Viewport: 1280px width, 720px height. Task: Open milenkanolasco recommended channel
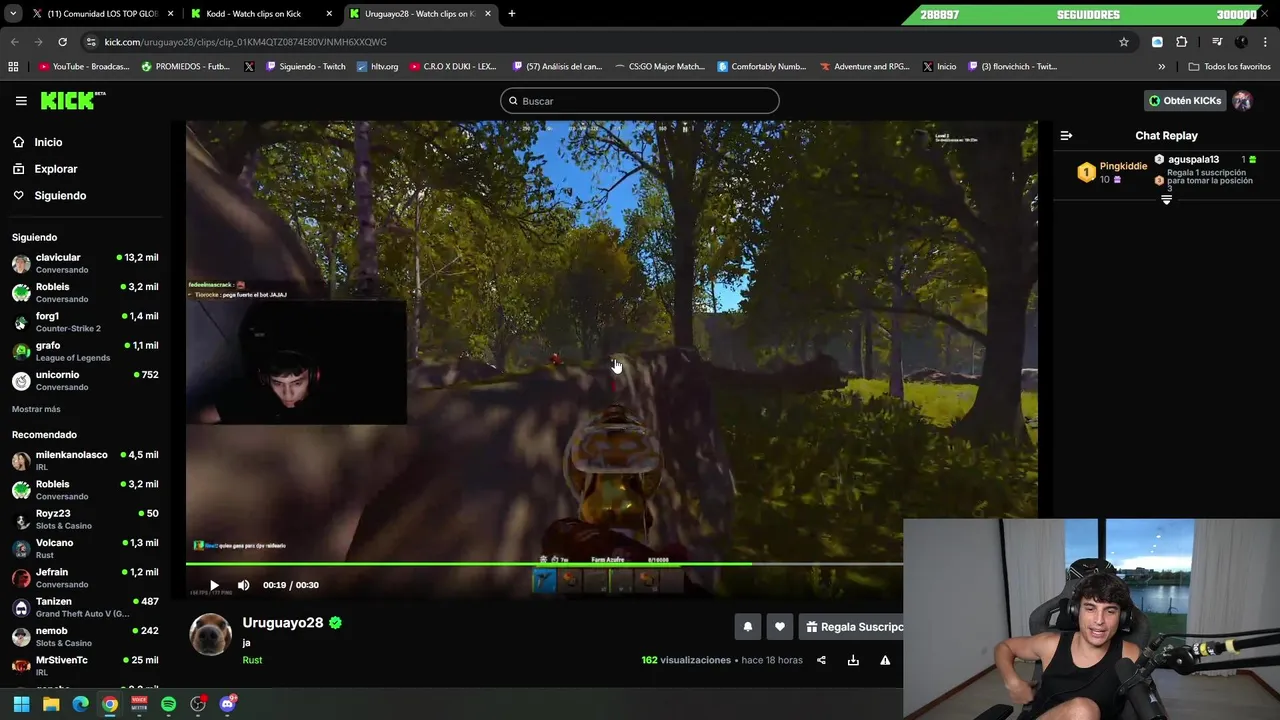coord(85,461)
